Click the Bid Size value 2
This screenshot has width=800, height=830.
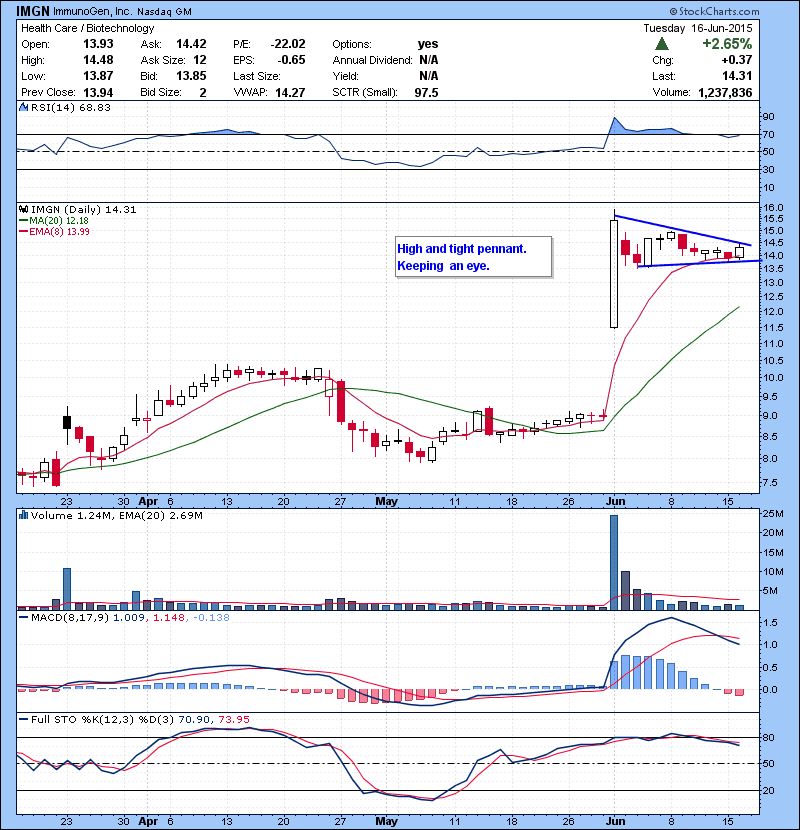click(x=203, y=92)
